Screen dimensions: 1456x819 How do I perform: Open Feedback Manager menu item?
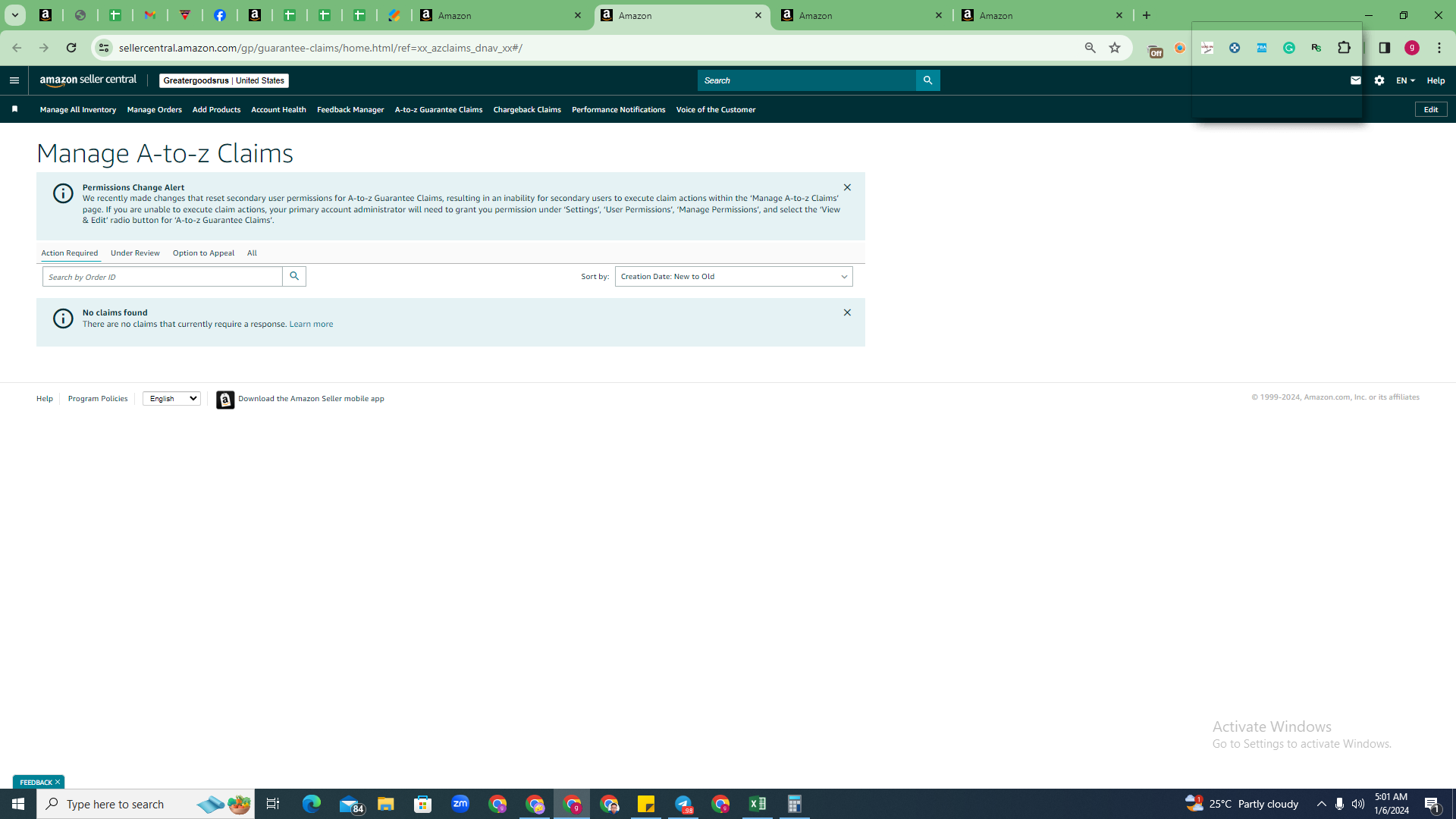pyautogui.click(x=350, y=110)
